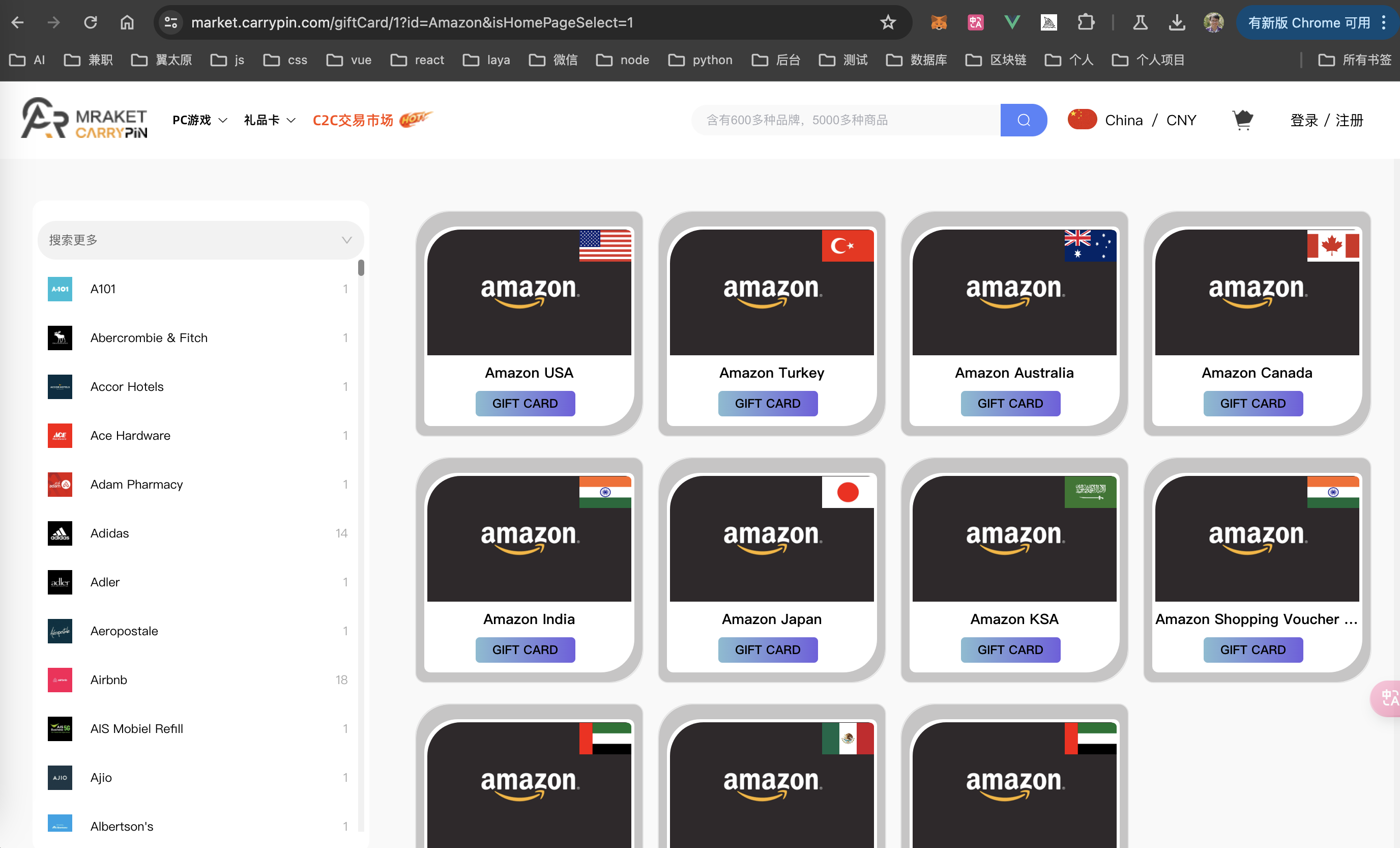
Task: Open the Chrome profile avatar
Action: [x=1214, y=23]
